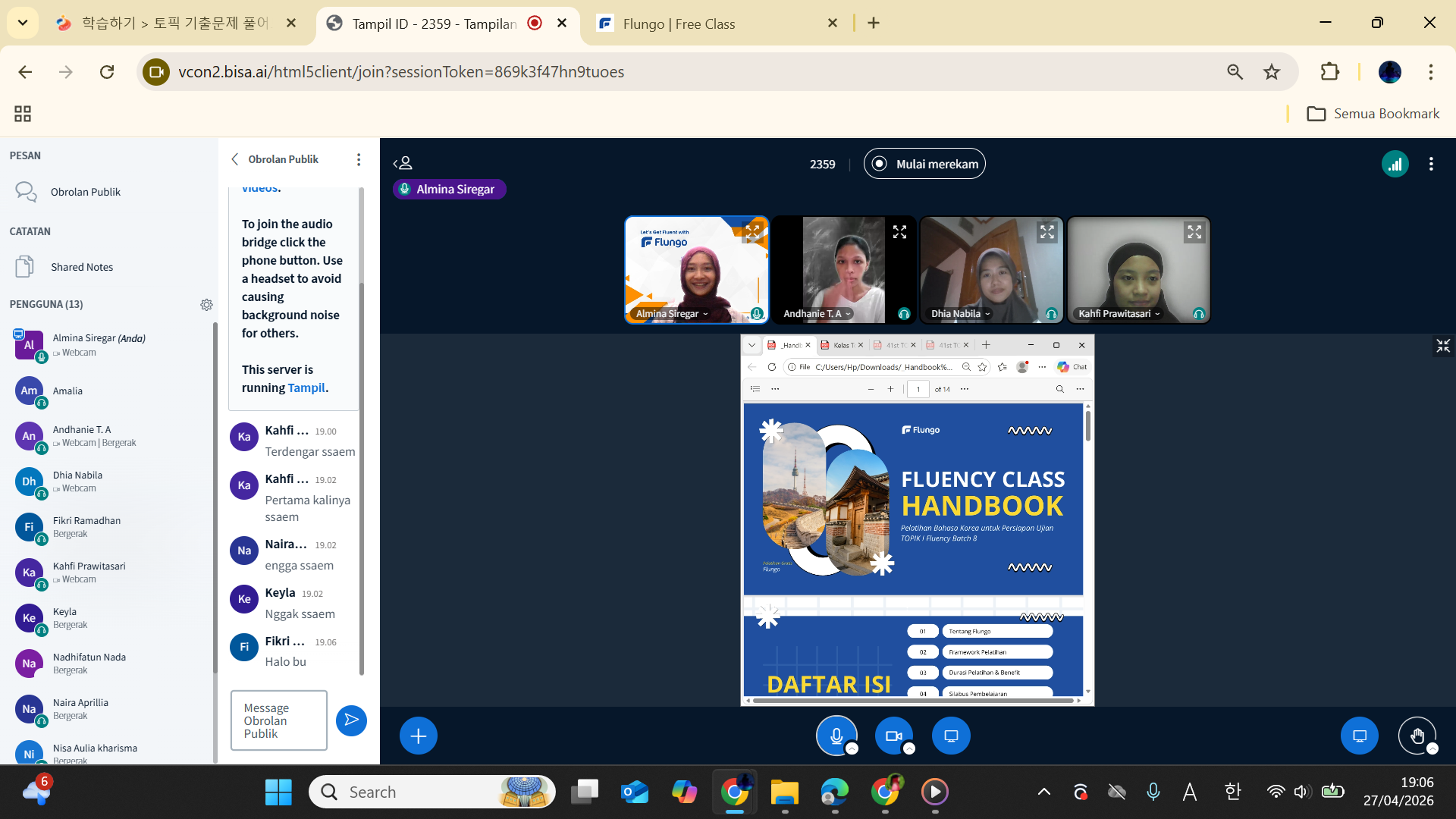
Task: Mute the microphone button
Action: click(x=836, y=736)
